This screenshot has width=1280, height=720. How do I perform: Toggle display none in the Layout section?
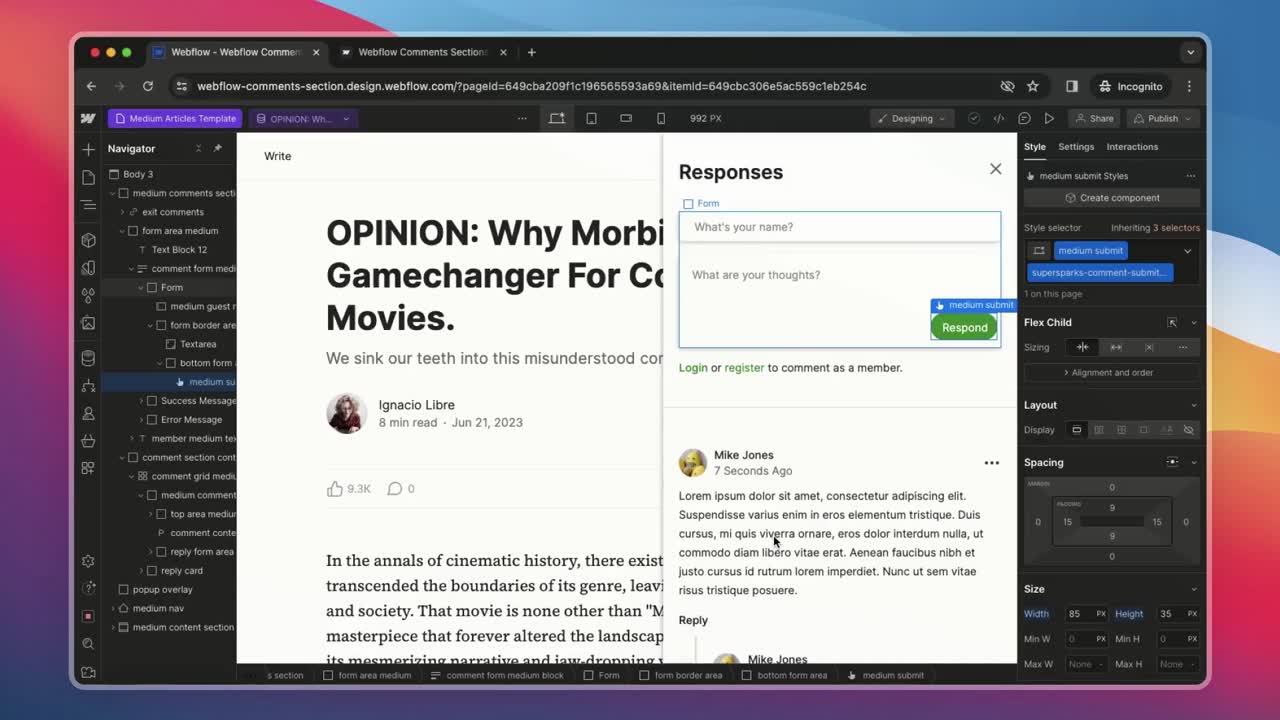tap(1190, 429)
